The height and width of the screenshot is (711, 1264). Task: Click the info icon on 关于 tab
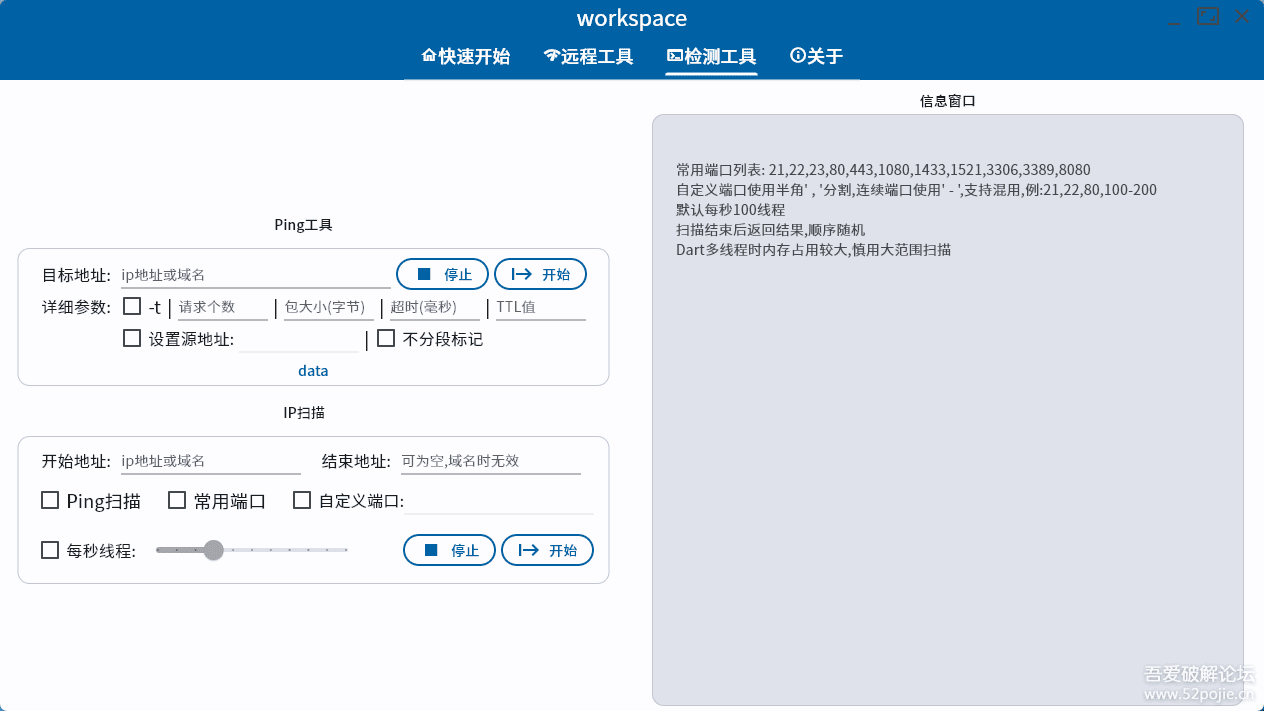(793, 57)
